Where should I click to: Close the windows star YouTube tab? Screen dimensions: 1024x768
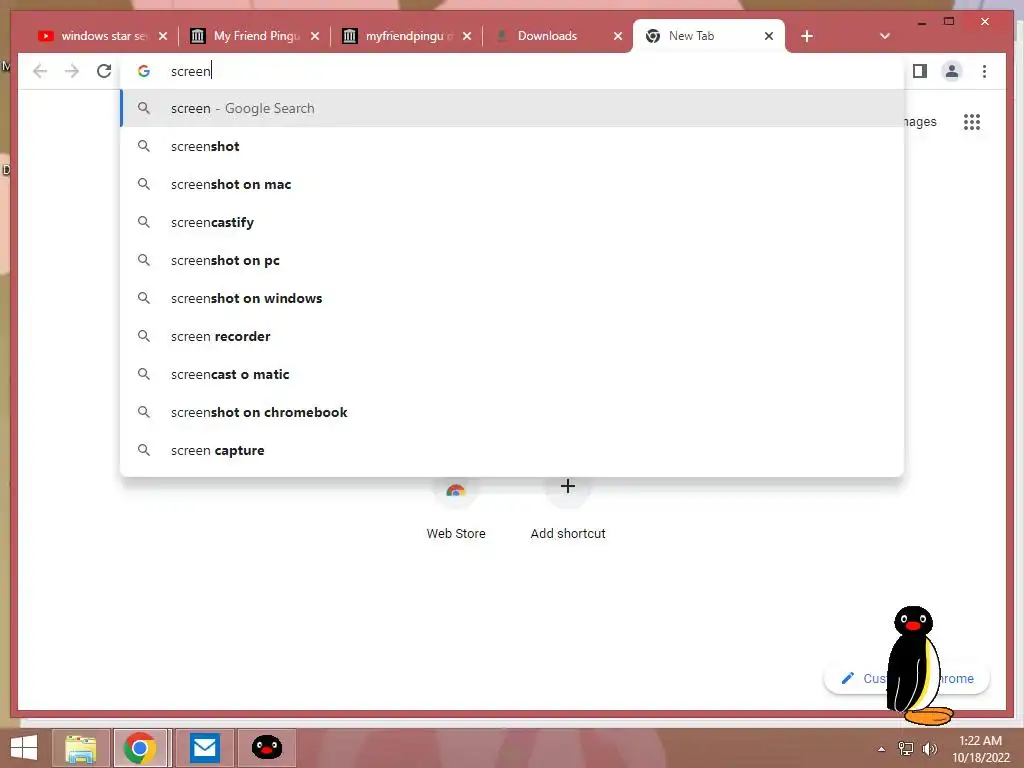tap(163, 36)
